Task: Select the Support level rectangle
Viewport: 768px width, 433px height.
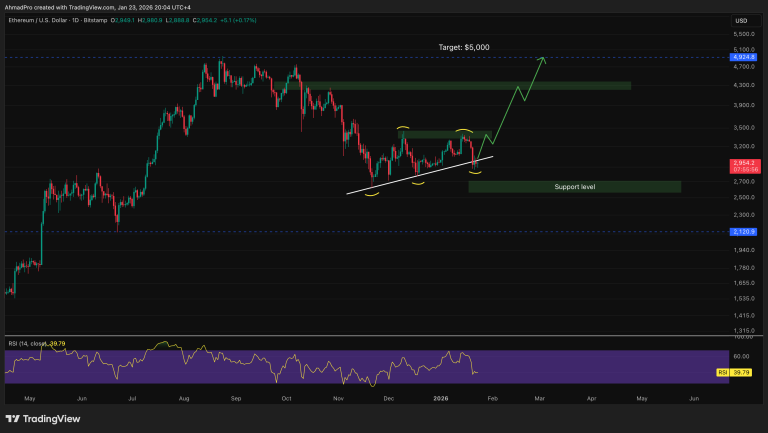Action: coord(574,187)
